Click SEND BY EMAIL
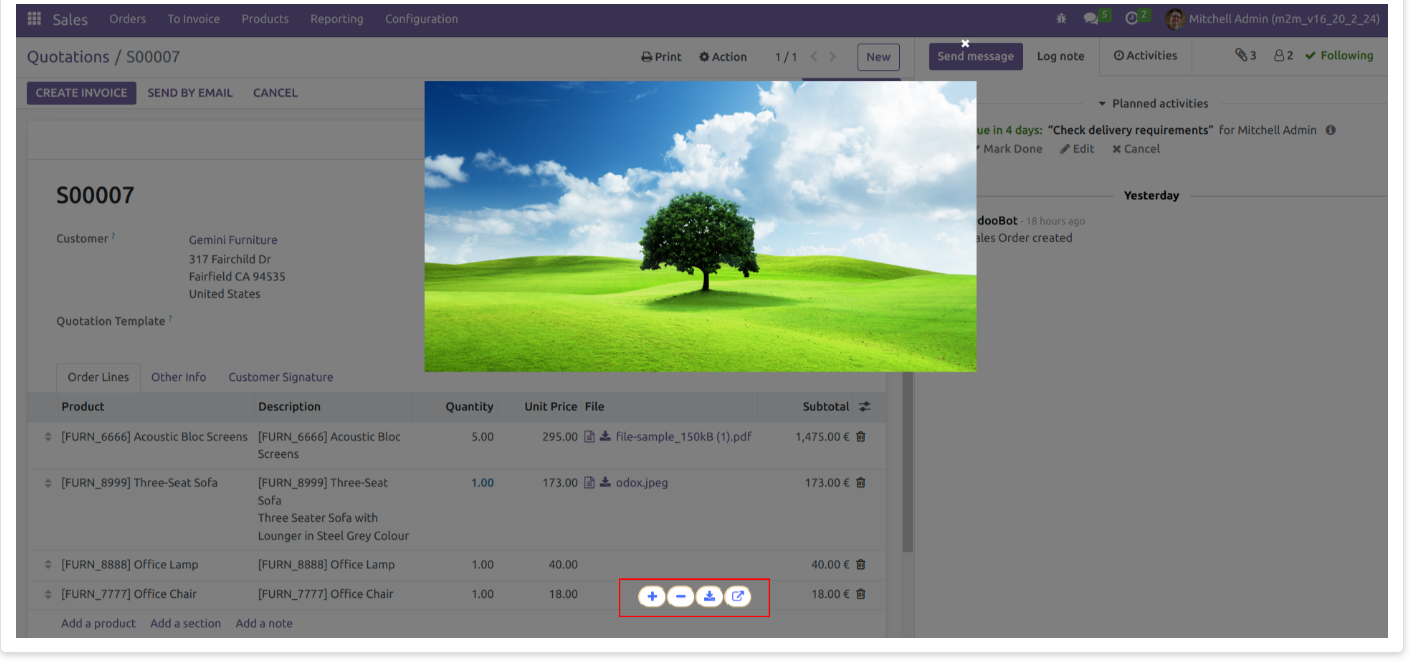Image resolution: width=1410 pixels, height=662 pixels. click(190, 93)
